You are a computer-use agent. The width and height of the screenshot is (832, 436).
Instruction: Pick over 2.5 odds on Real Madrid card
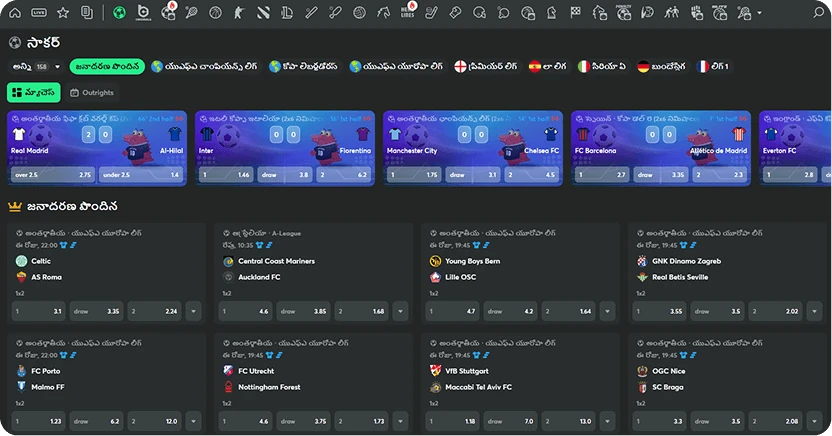pyautogui.click(x=52, y=174)
